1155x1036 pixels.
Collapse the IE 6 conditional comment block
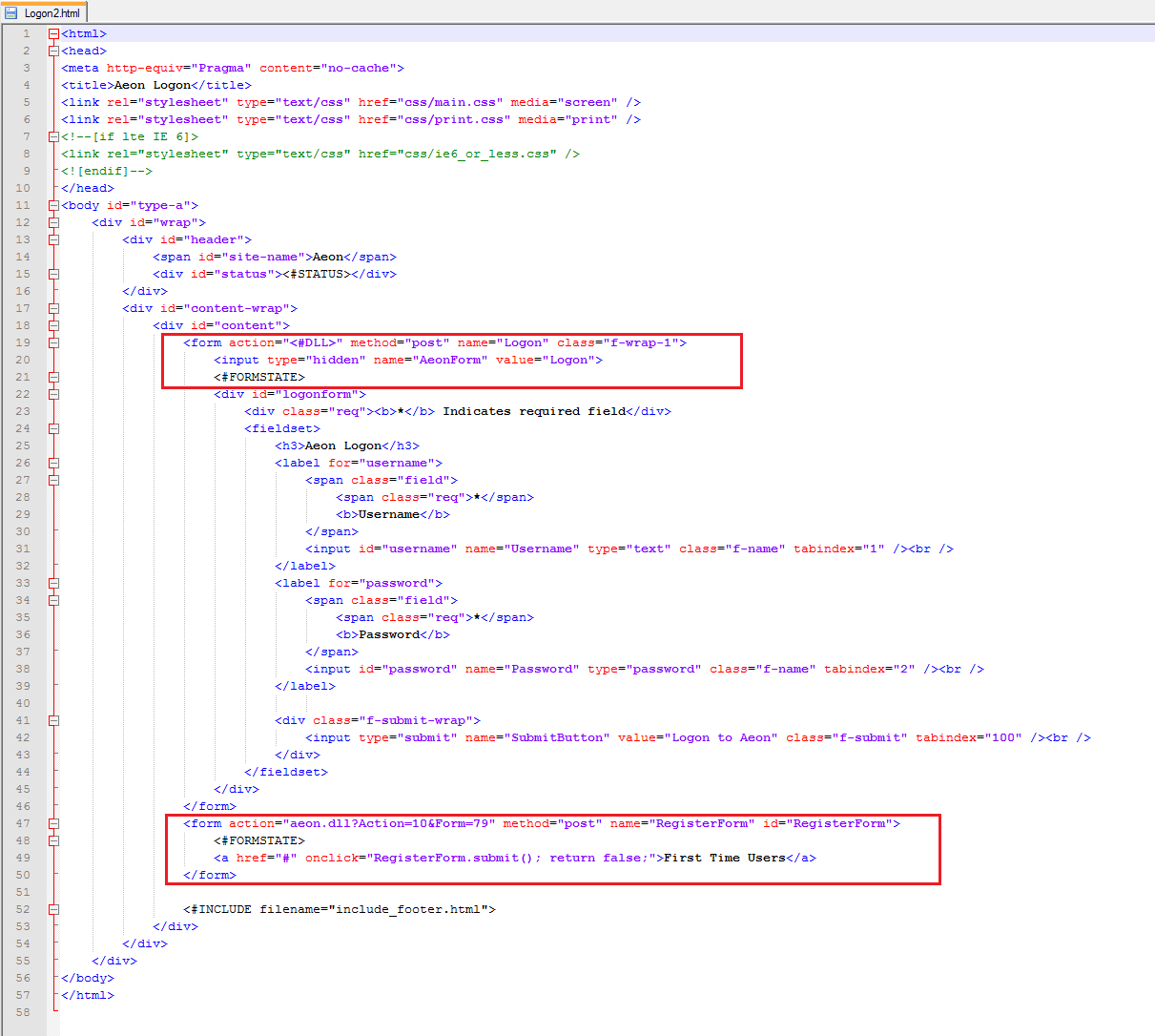click(x=53, y=136)
